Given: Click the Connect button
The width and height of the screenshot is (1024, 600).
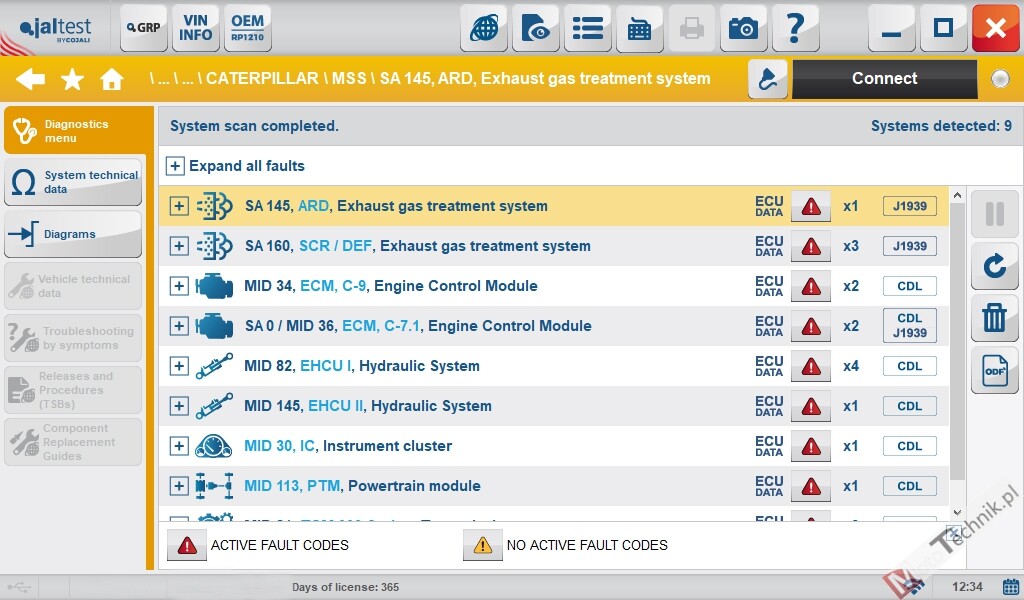Looking at the screenshot, I should click(x=884, y=79).
